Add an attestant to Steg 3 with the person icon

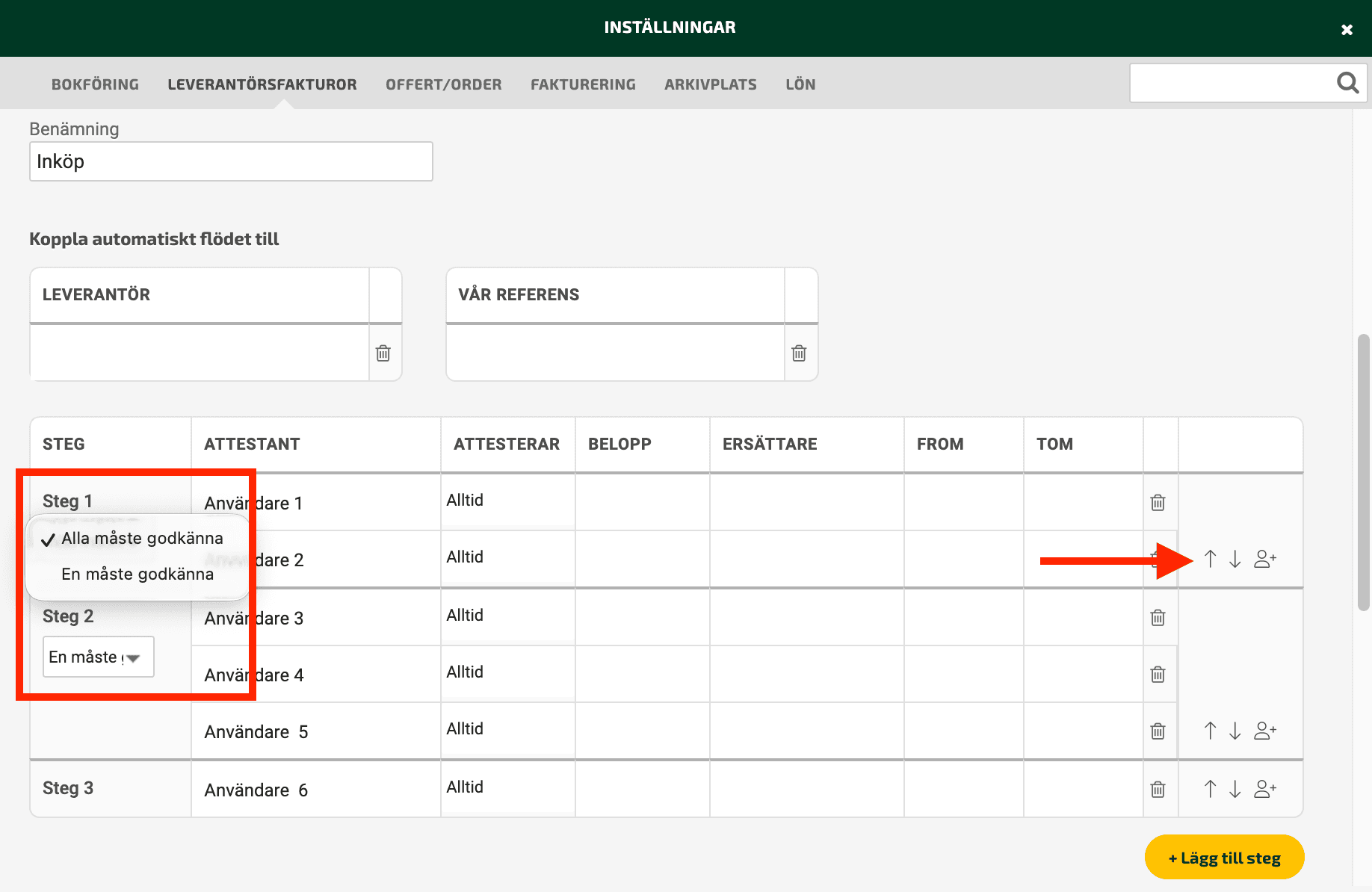click(1265, 789)
